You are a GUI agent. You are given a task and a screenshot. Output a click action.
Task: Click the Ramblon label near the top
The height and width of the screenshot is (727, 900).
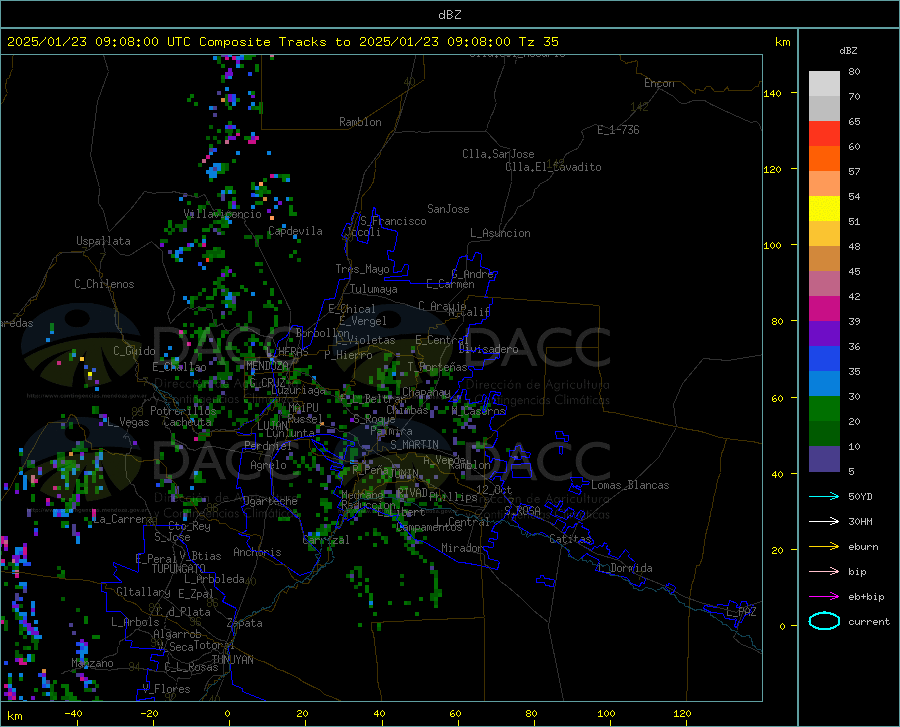click(x=360, y=122)
